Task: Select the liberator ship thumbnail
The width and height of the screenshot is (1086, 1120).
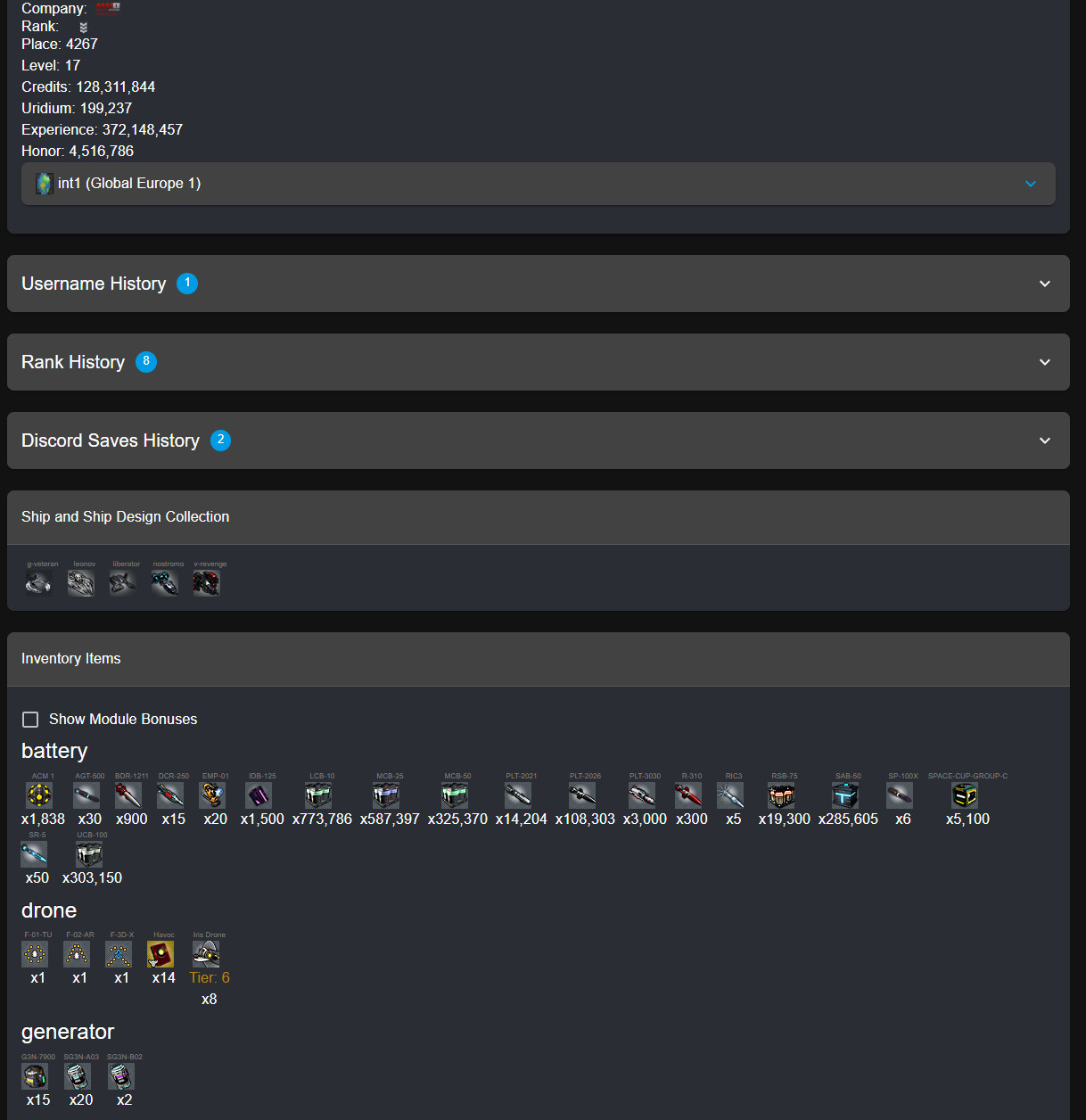Action: click(x=123, y=583)
